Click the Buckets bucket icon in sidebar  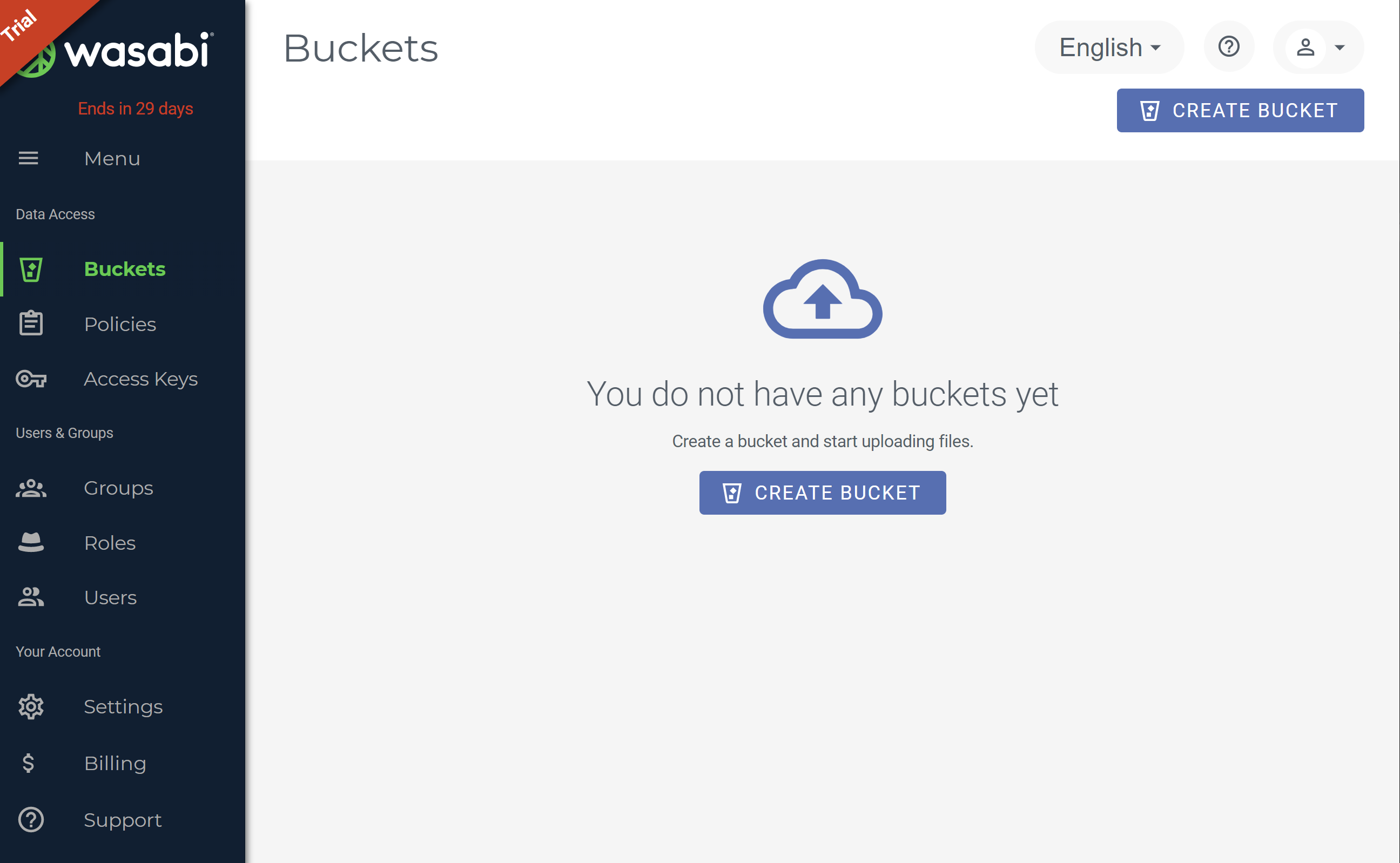click(x=31, y=269)
